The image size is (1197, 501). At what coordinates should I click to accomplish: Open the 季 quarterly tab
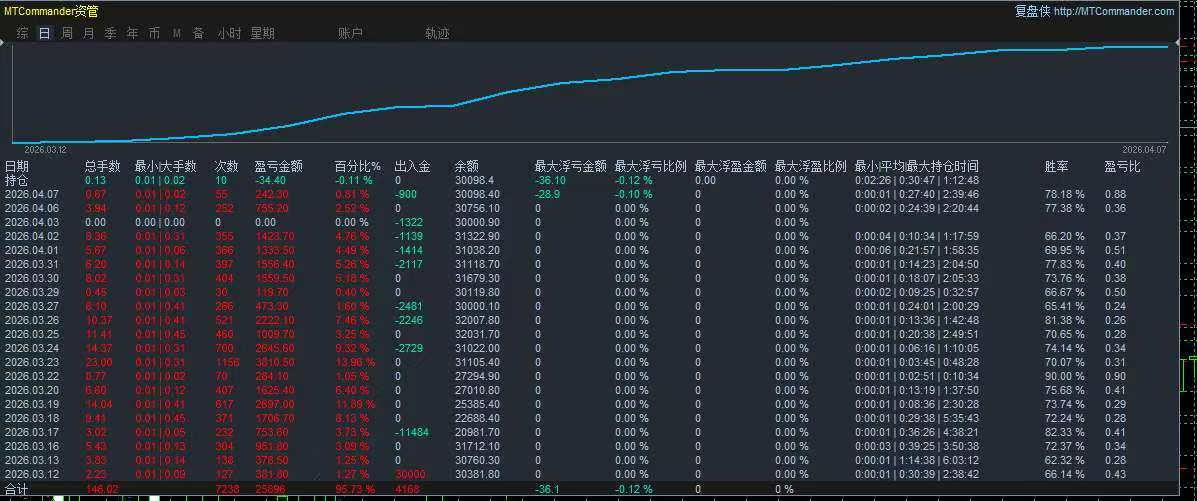click(111, 34)
